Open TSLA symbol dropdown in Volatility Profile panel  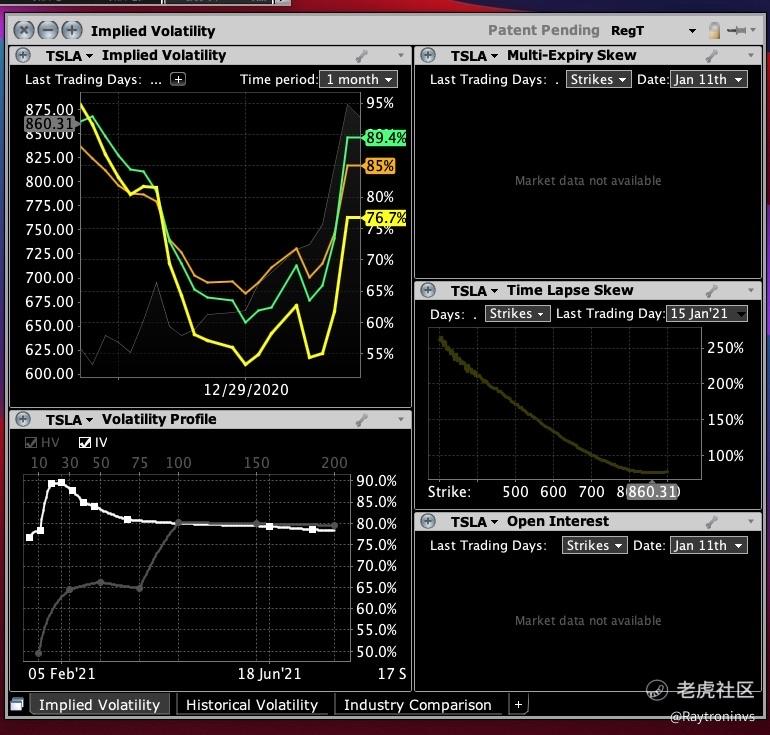(69, 420)
